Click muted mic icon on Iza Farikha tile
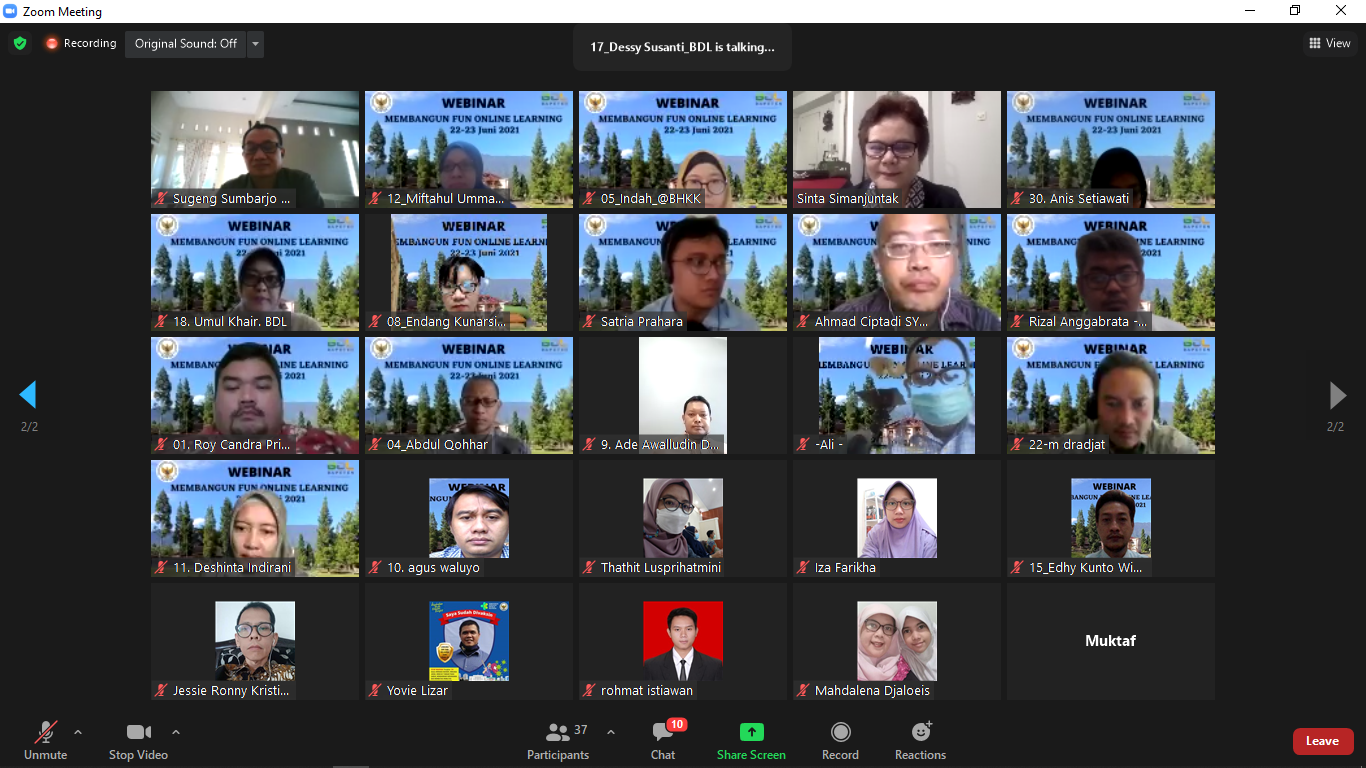This screenshot has height=768, width=1366. (x=803, y=568)
